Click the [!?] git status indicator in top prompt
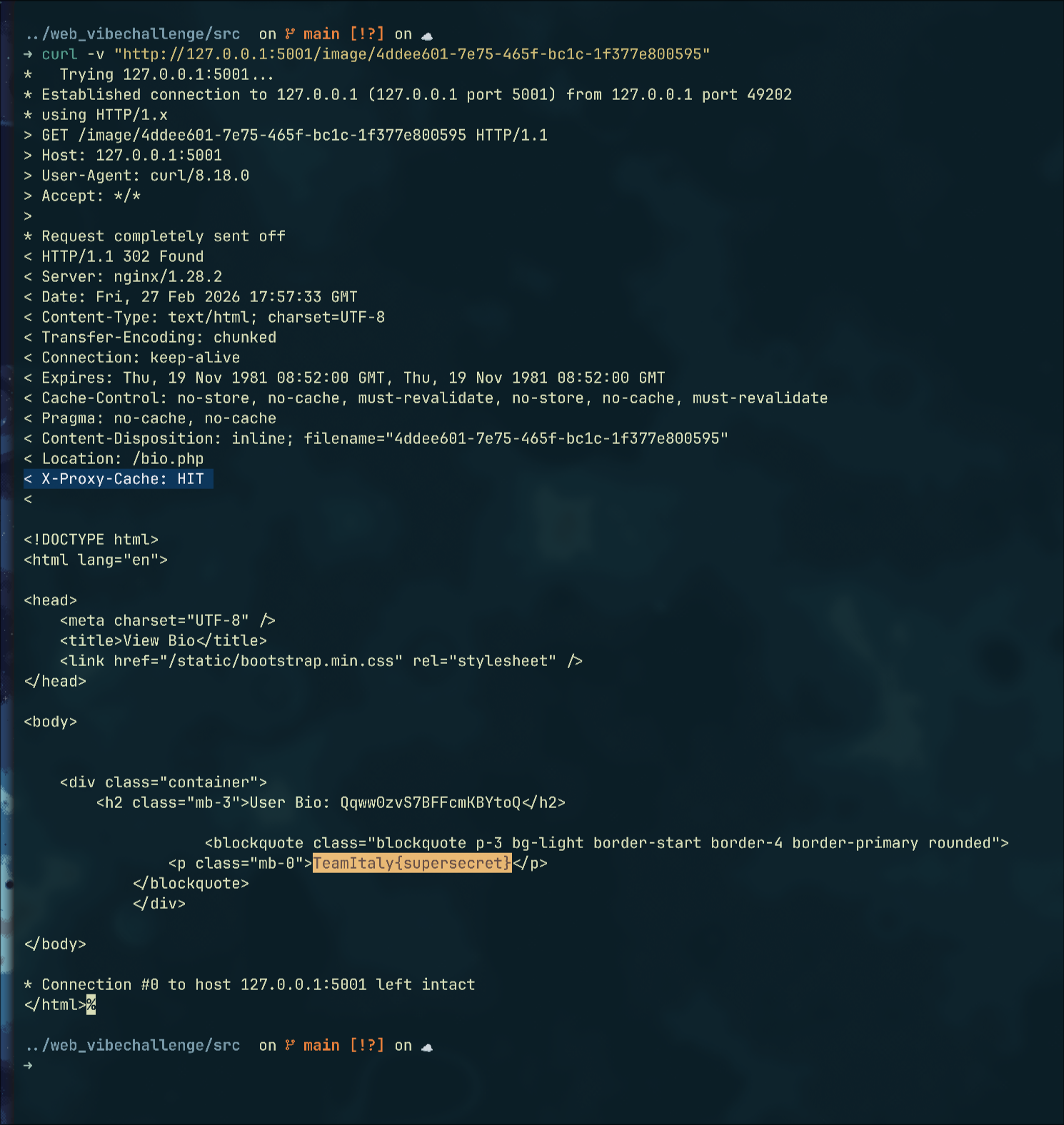This screenshot has width=1064, height=1125. (367, 34)
